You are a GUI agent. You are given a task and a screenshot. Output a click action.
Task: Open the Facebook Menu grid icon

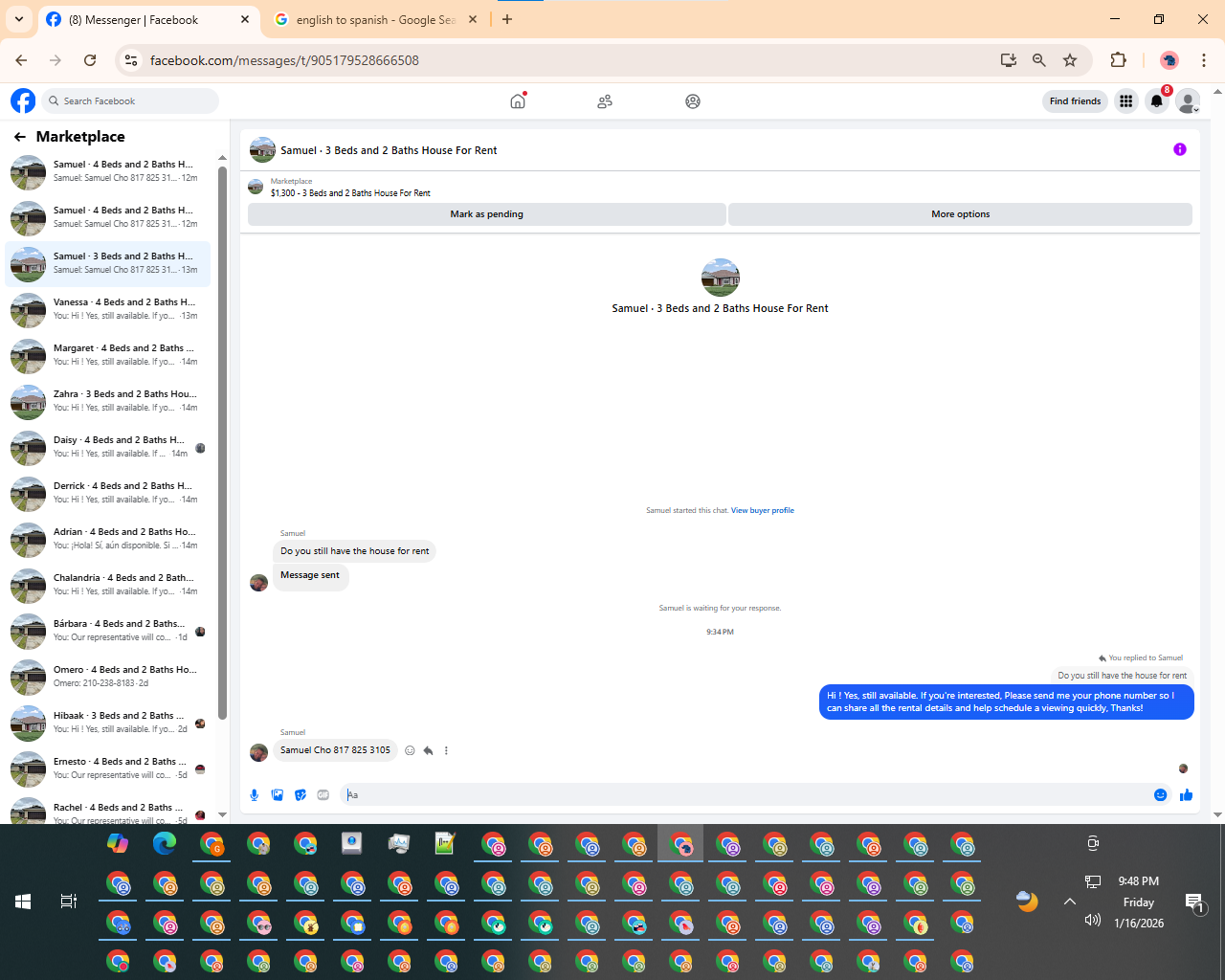(x=1126, y=100)
